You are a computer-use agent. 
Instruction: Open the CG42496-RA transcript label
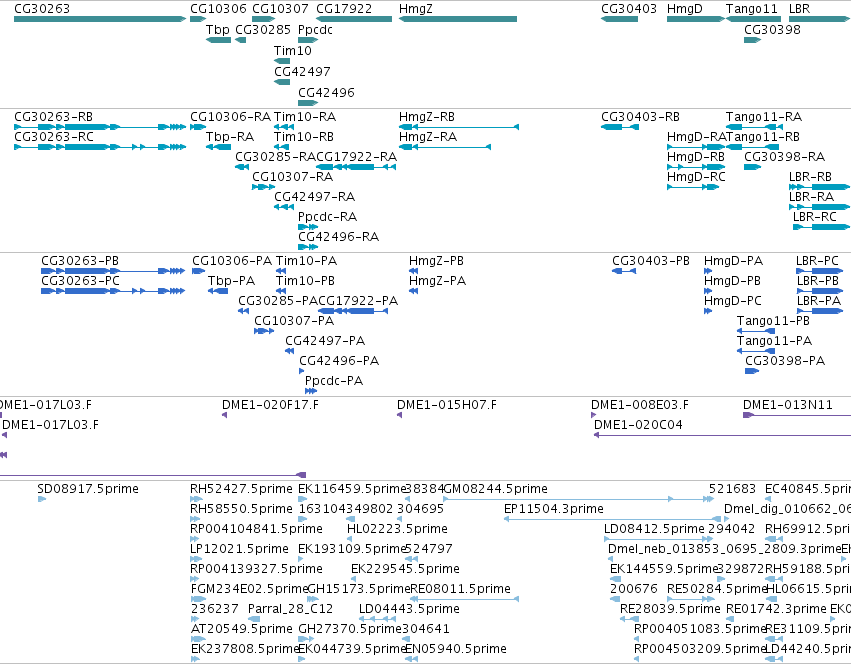click(338, 237)
